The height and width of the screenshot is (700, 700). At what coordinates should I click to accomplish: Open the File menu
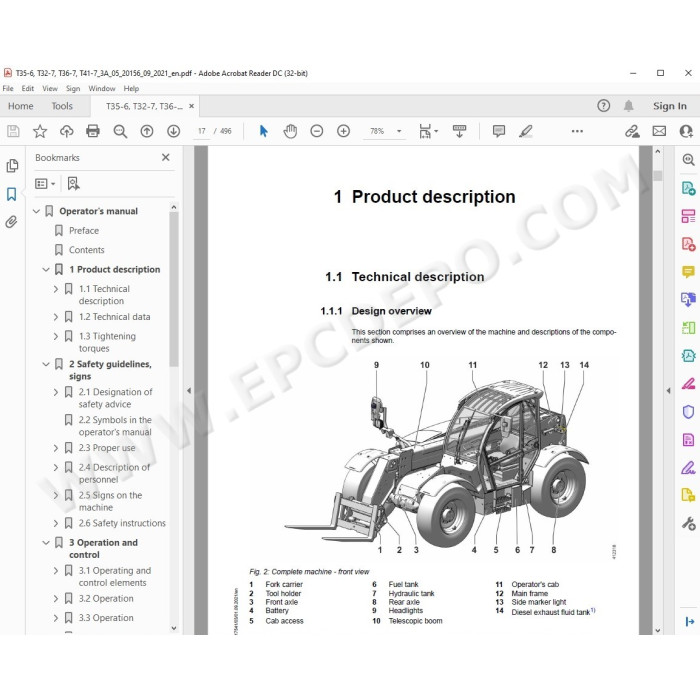click(8, 88)
